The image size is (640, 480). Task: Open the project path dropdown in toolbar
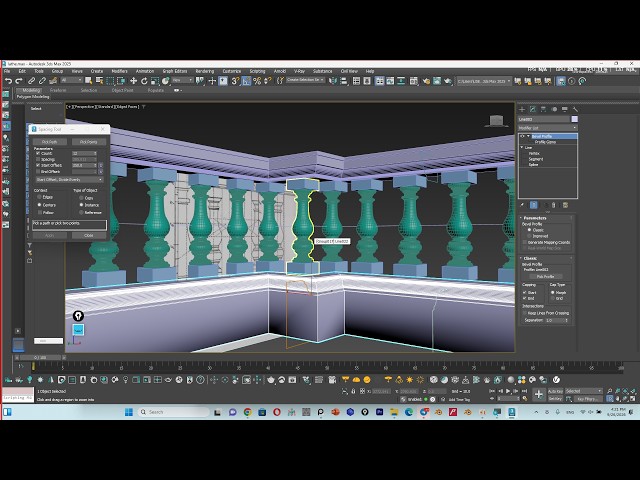tap(484, 81)
